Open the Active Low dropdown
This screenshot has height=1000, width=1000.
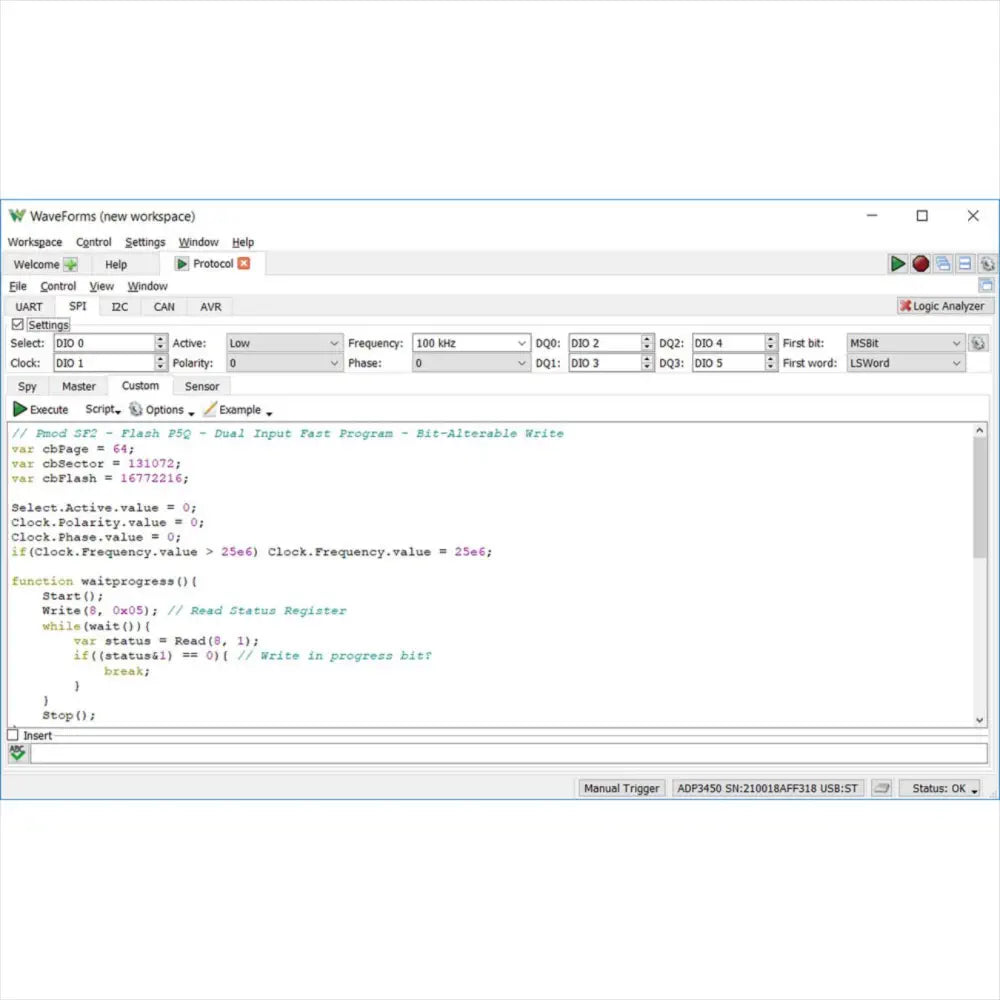click(x=284, y=343)
